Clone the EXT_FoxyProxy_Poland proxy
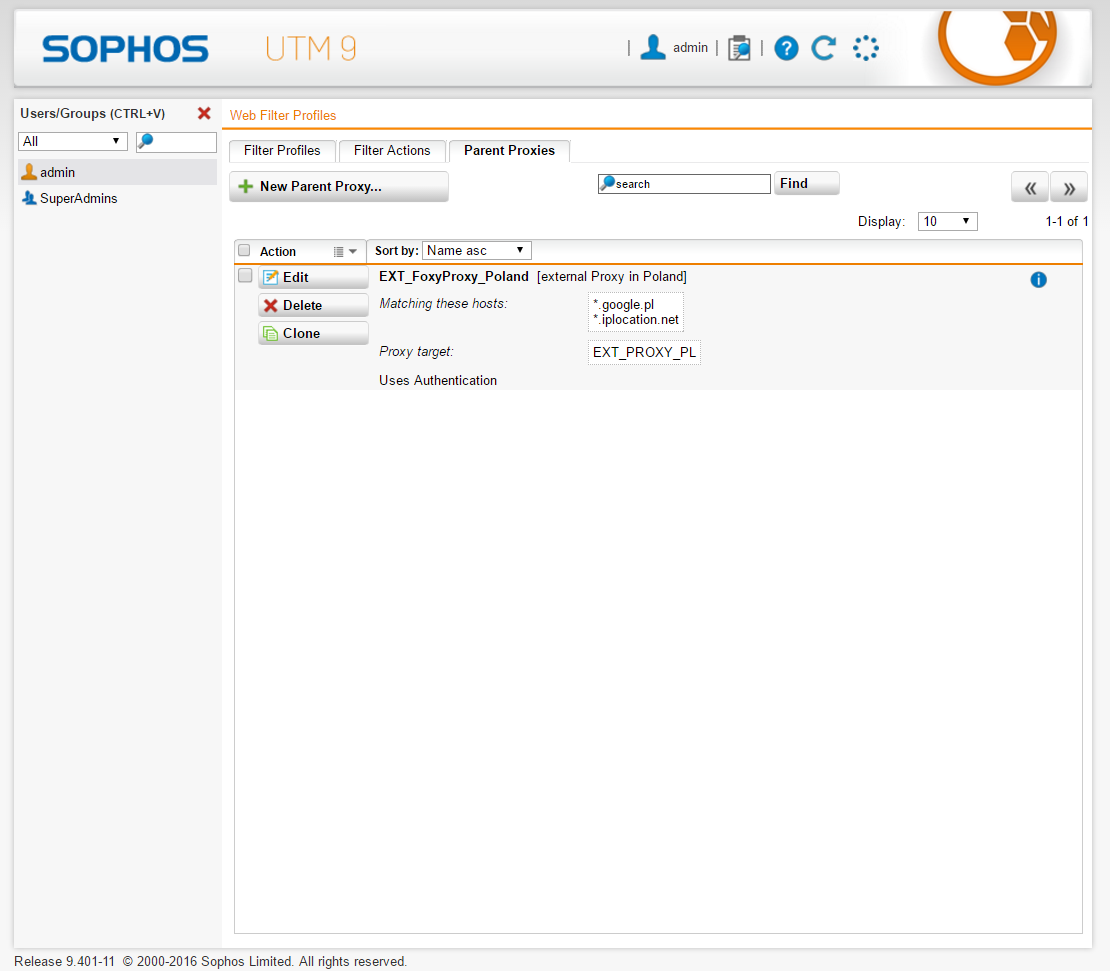Screen dimensions: 1110x971 313,333
